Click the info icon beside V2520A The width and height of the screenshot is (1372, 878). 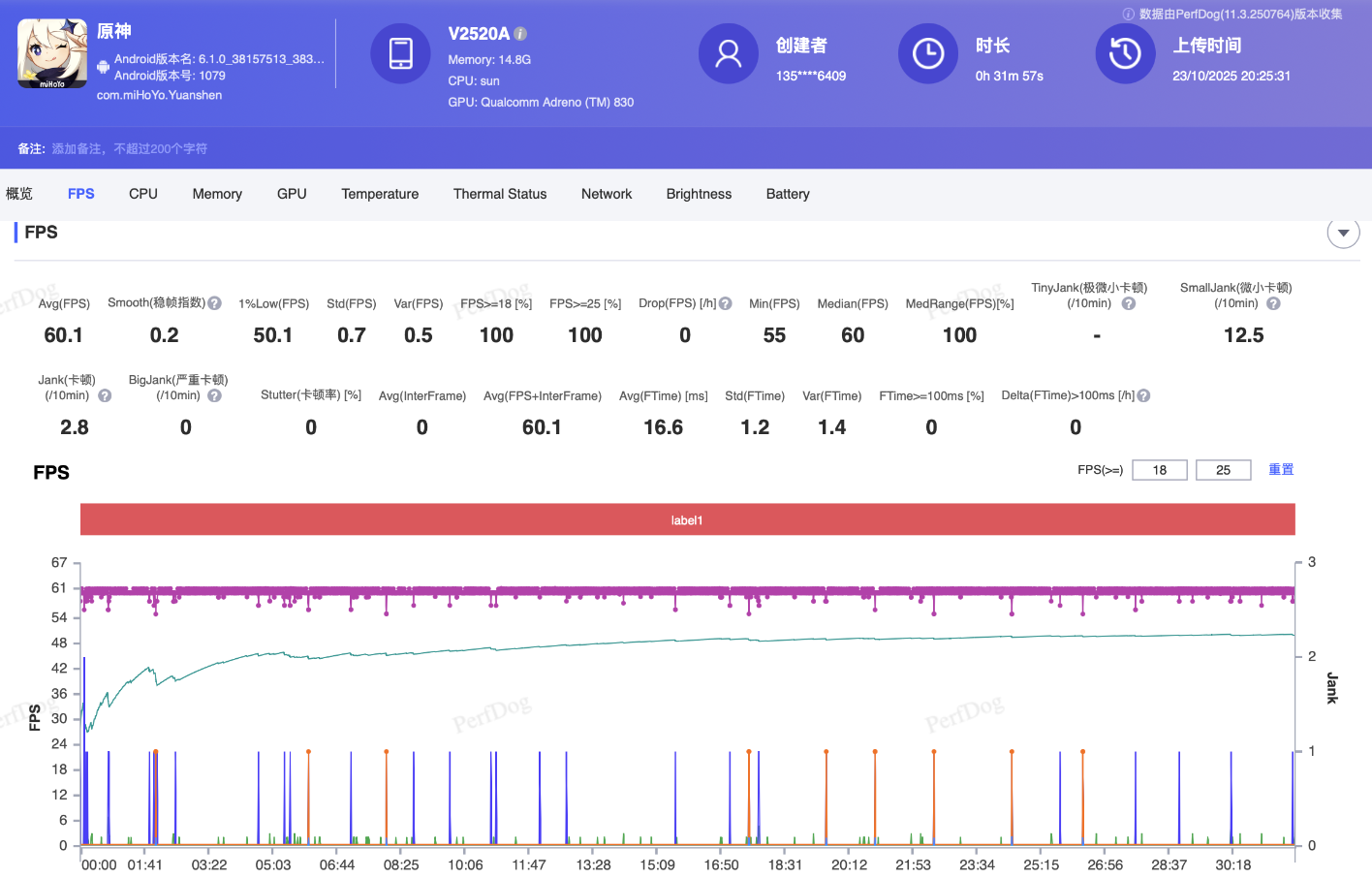tap(520, 34)
